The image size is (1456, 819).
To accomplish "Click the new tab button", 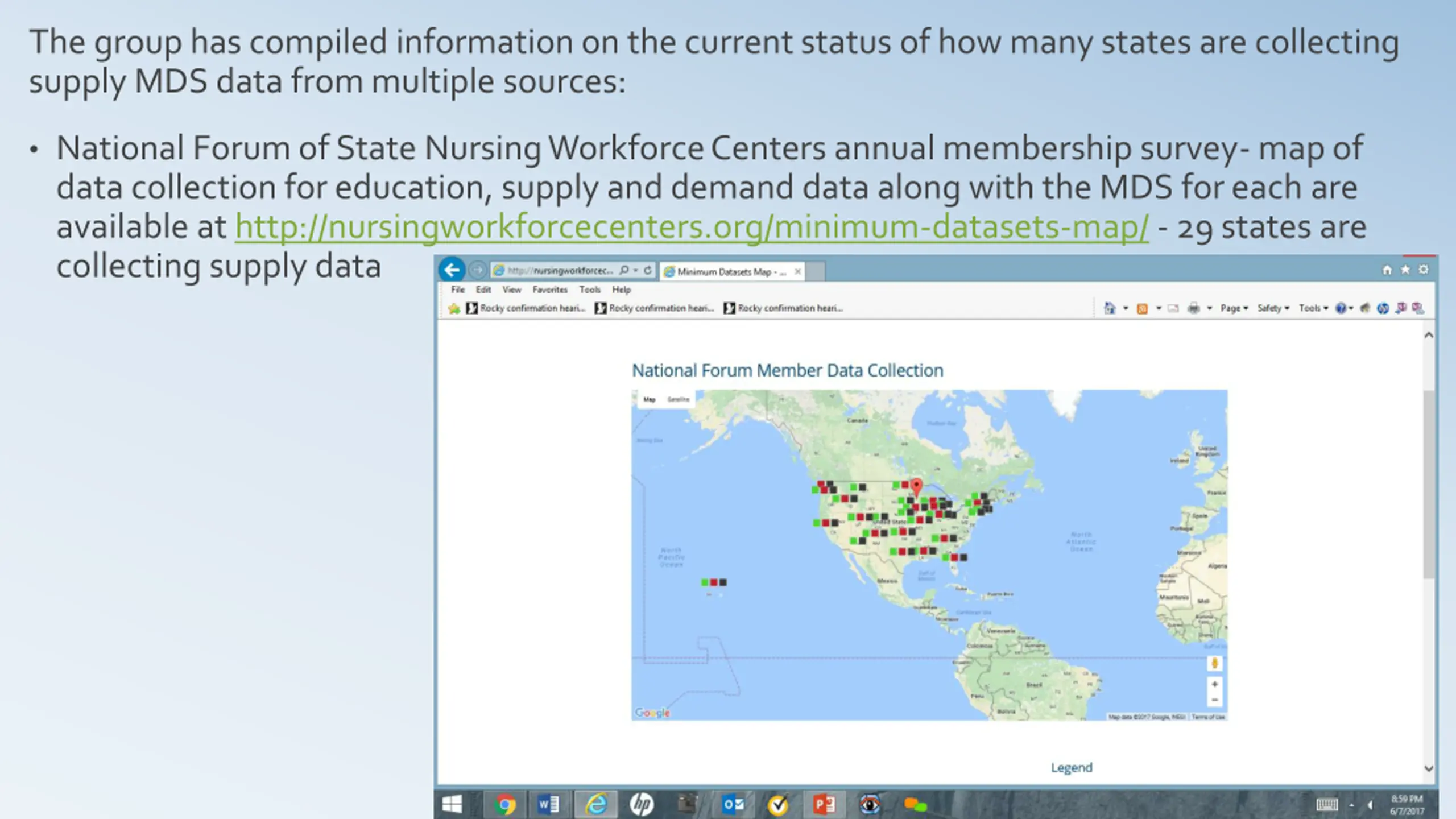I will (x=816, y=271).
